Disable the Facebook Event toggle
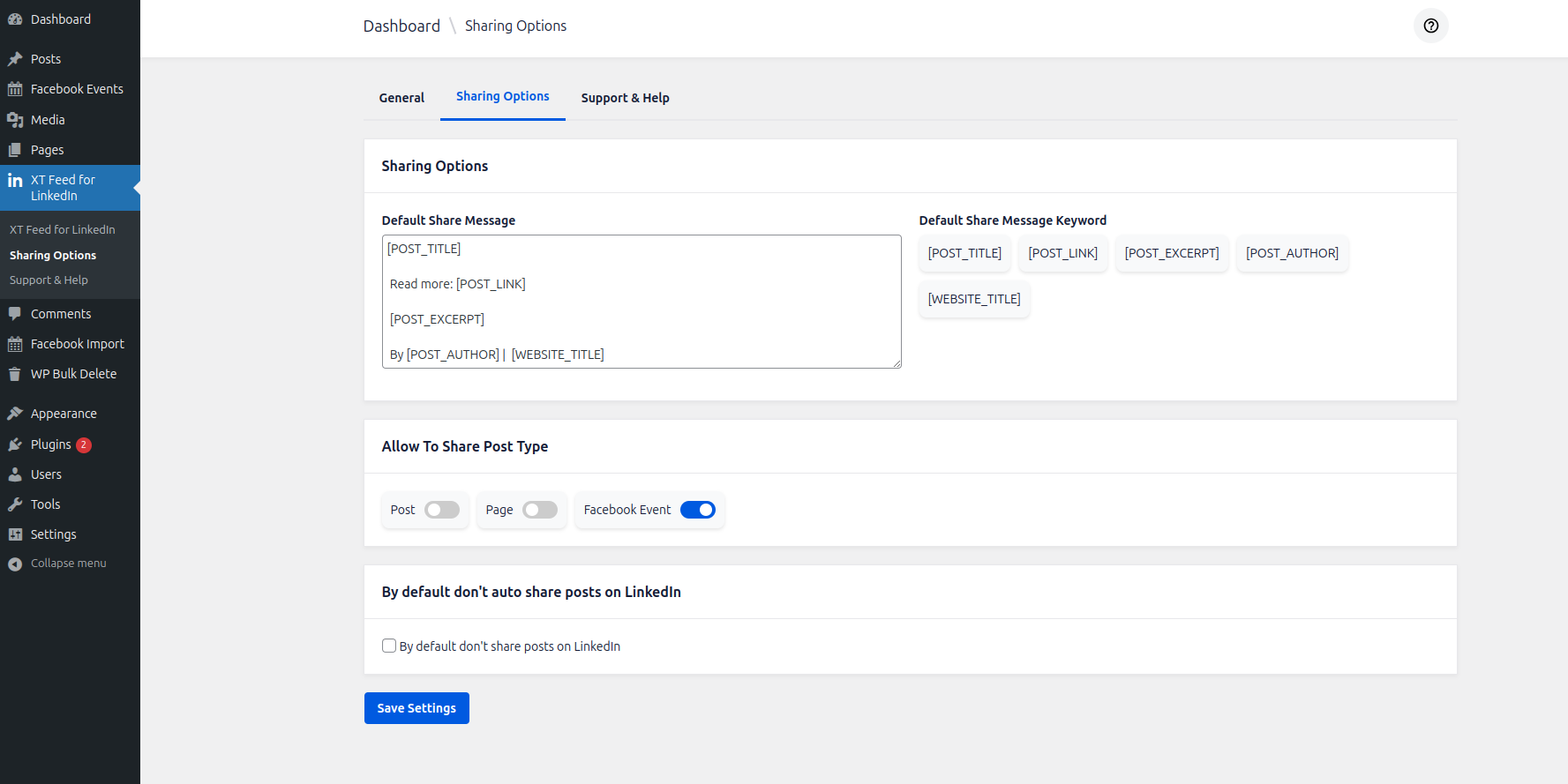Screen dimensions: 1568x784 [697, 510]
